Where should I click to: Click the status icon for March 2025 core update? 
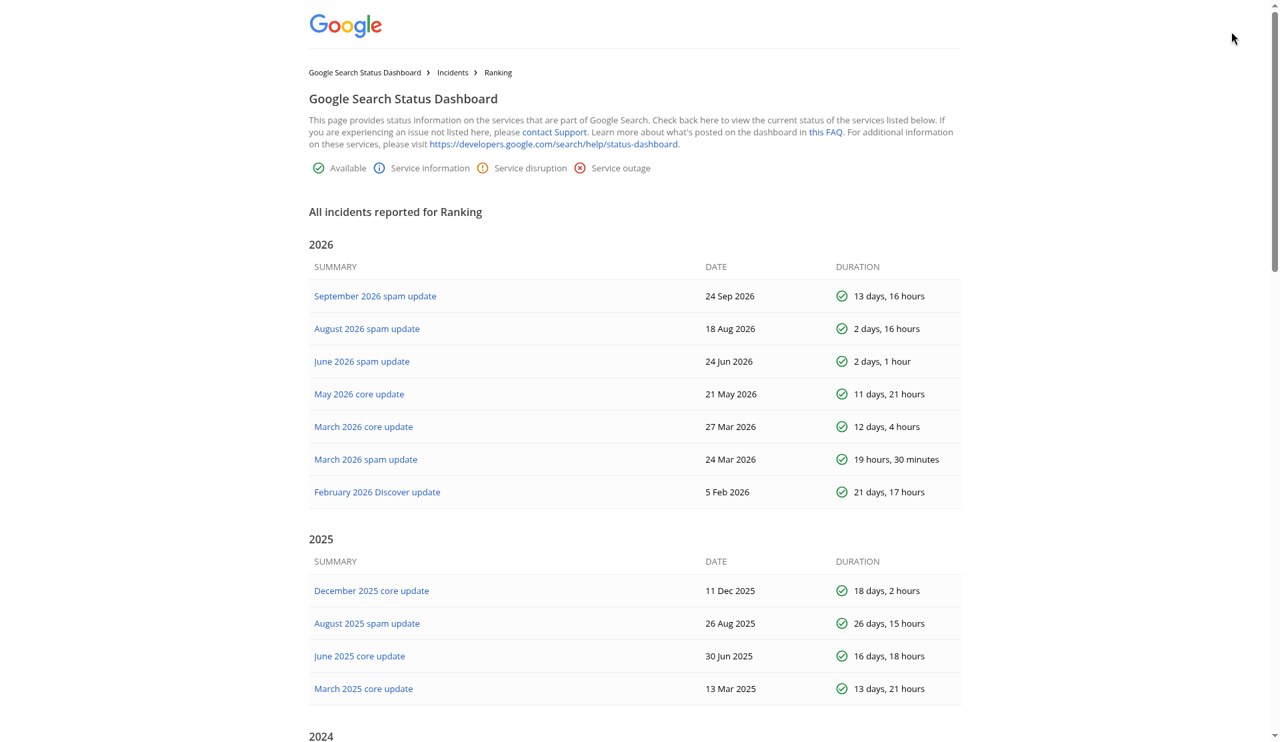coord(842,689)
